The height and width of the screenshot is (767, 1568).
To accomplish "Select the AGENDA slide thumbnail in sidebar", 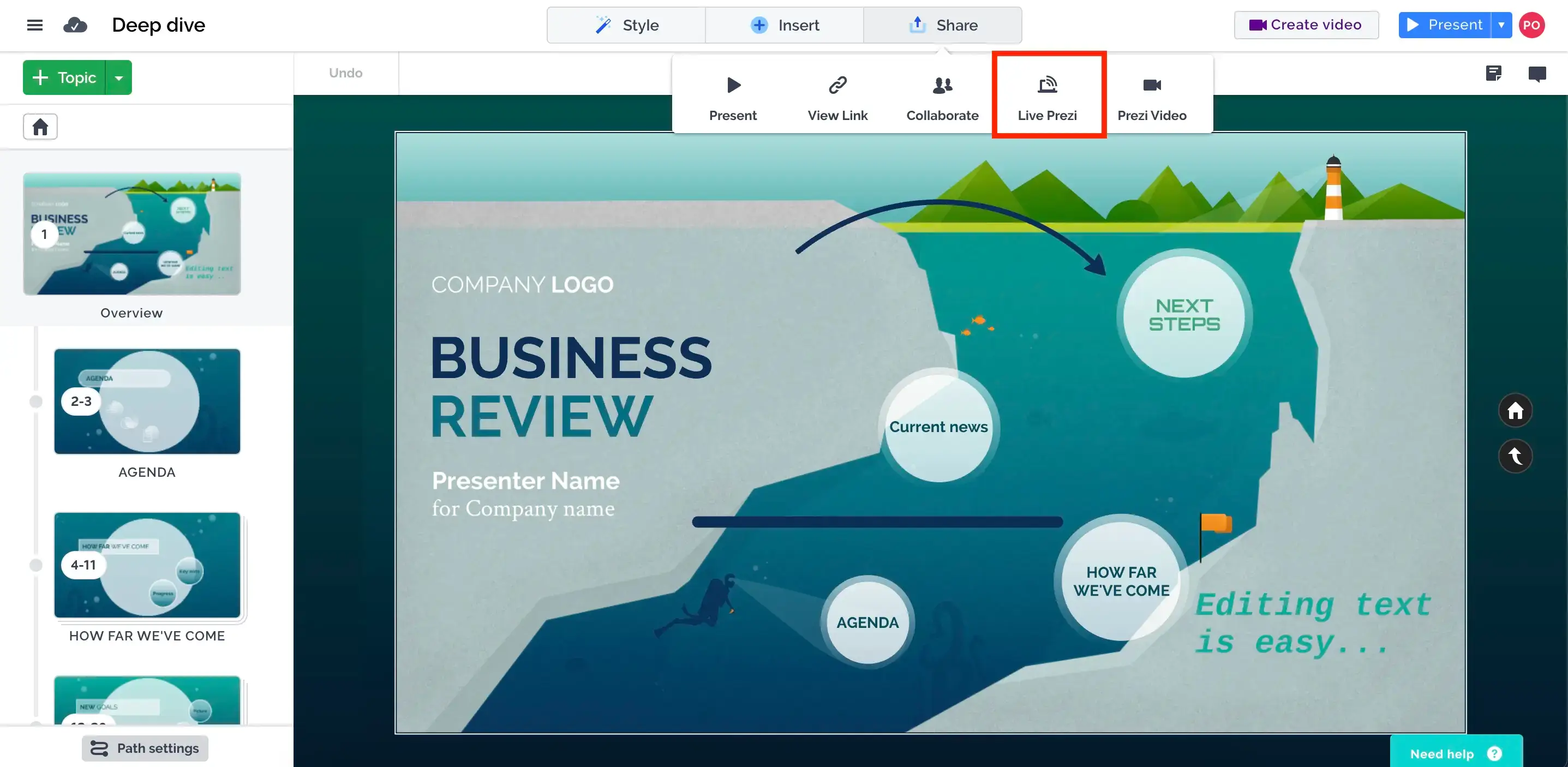I will click(x=148, y=400).
